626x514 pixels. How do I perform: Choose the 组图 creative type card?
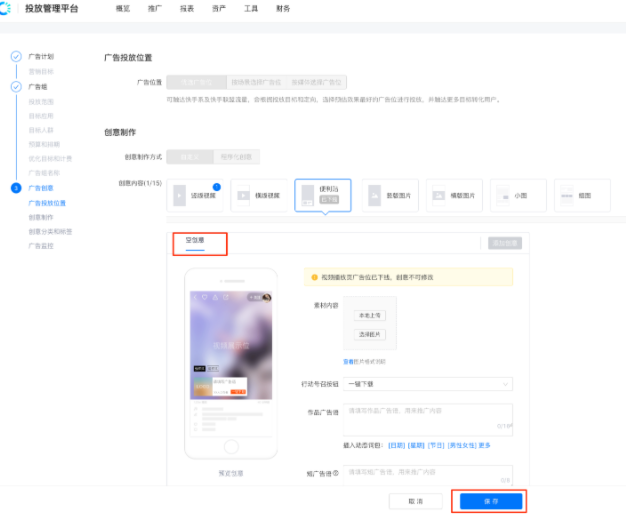[x=582, y=196]
